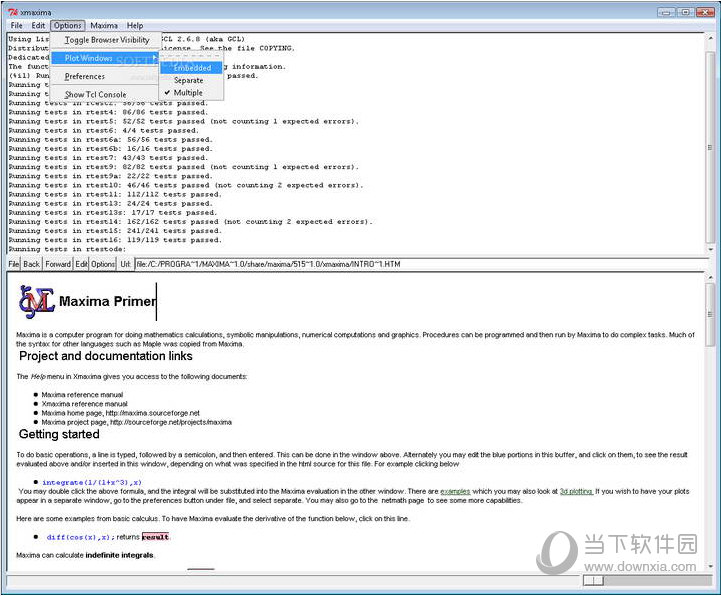721x596 pixels.
Task: Expand the Plot Windows submenu
Action: (x=105, y=58)
